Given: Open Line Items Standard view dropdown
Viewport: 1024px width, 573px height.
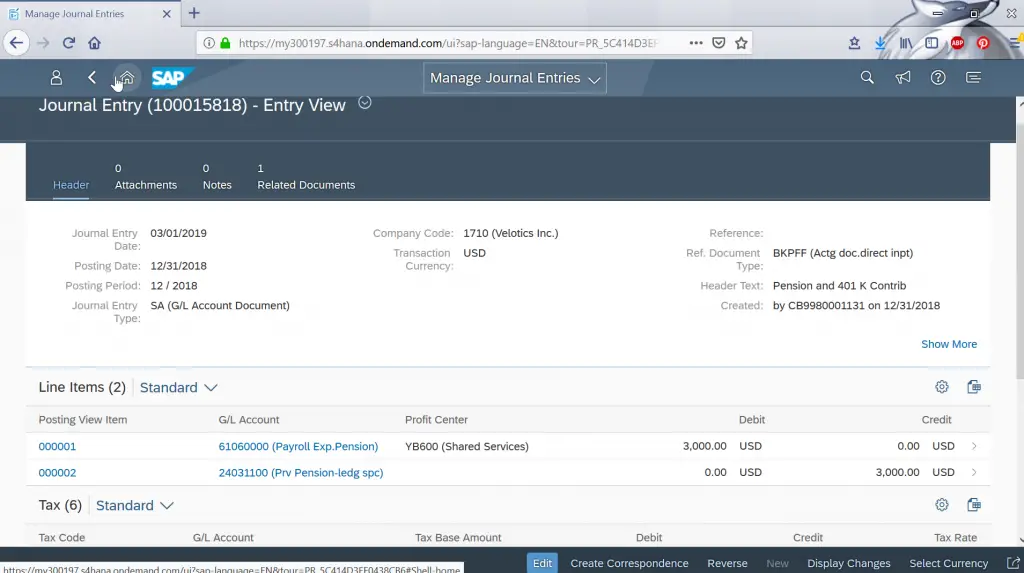Looking at the screenshot, I should click(x=178, y=387).
